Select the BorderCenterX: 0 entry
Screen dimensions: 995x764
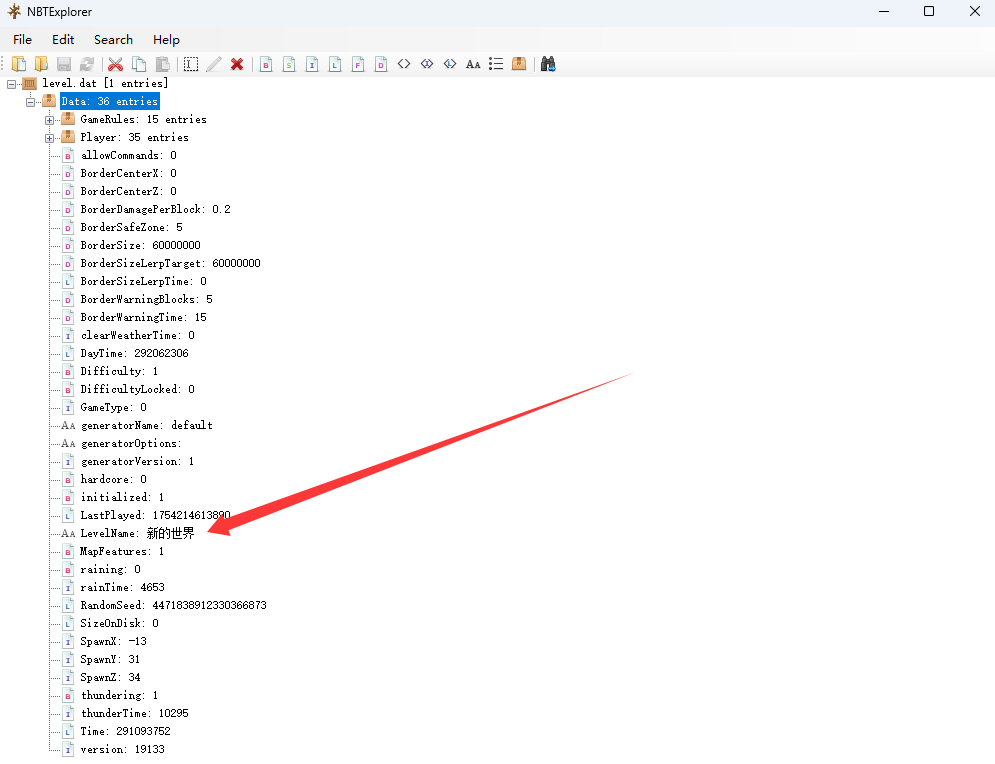(129, 173)
